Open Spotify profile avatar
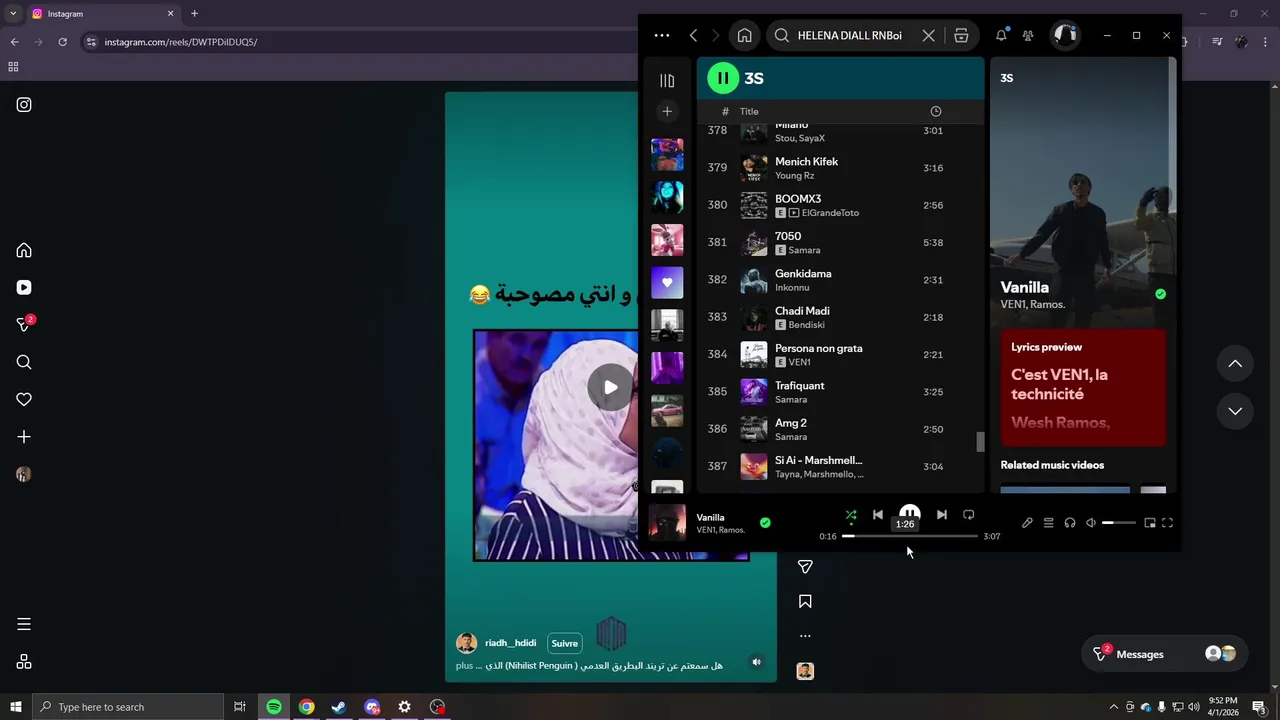Viewport: 1280px width, 720px height. tap(1065, 35)
